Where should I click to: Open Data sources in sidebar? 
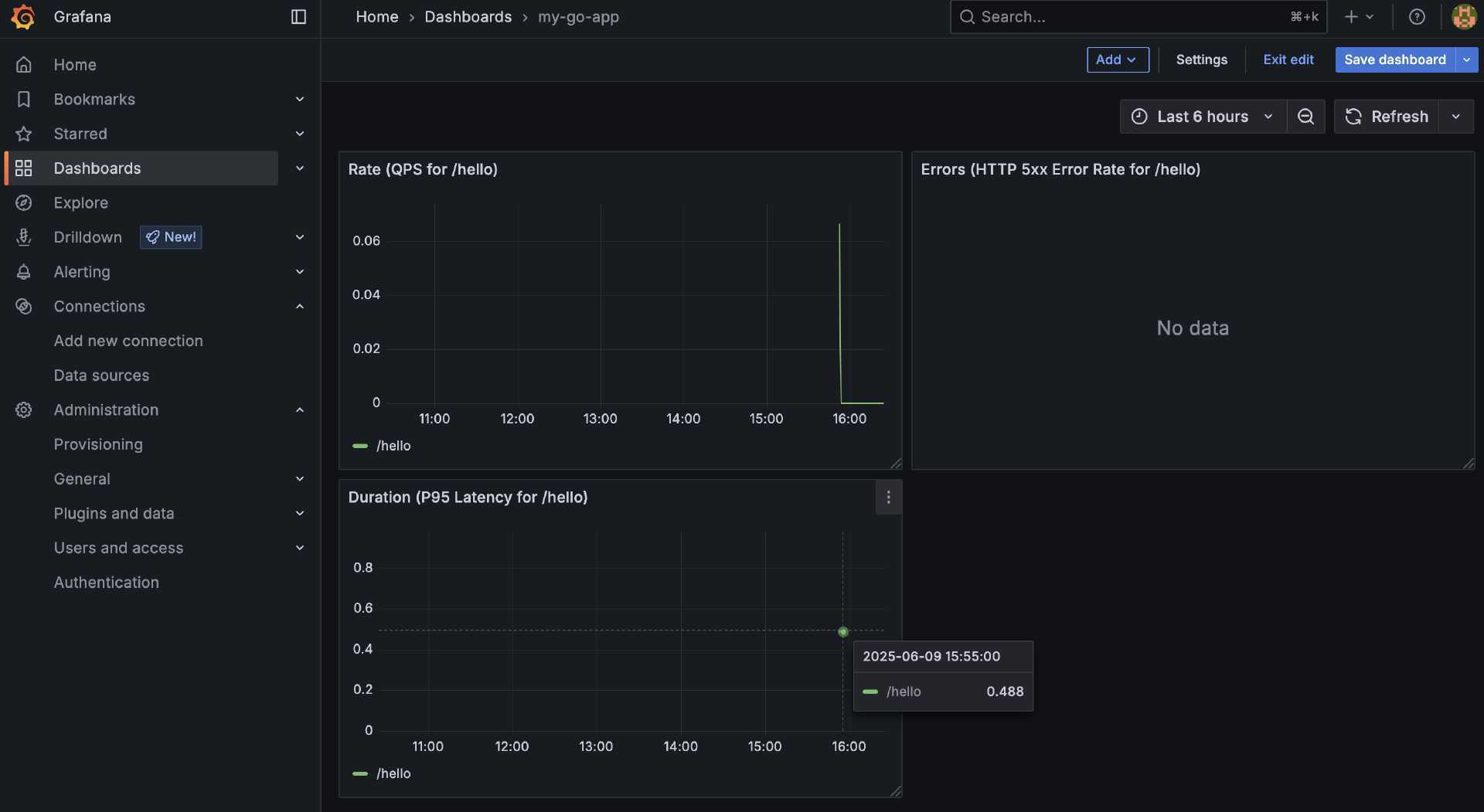point(101,375)
